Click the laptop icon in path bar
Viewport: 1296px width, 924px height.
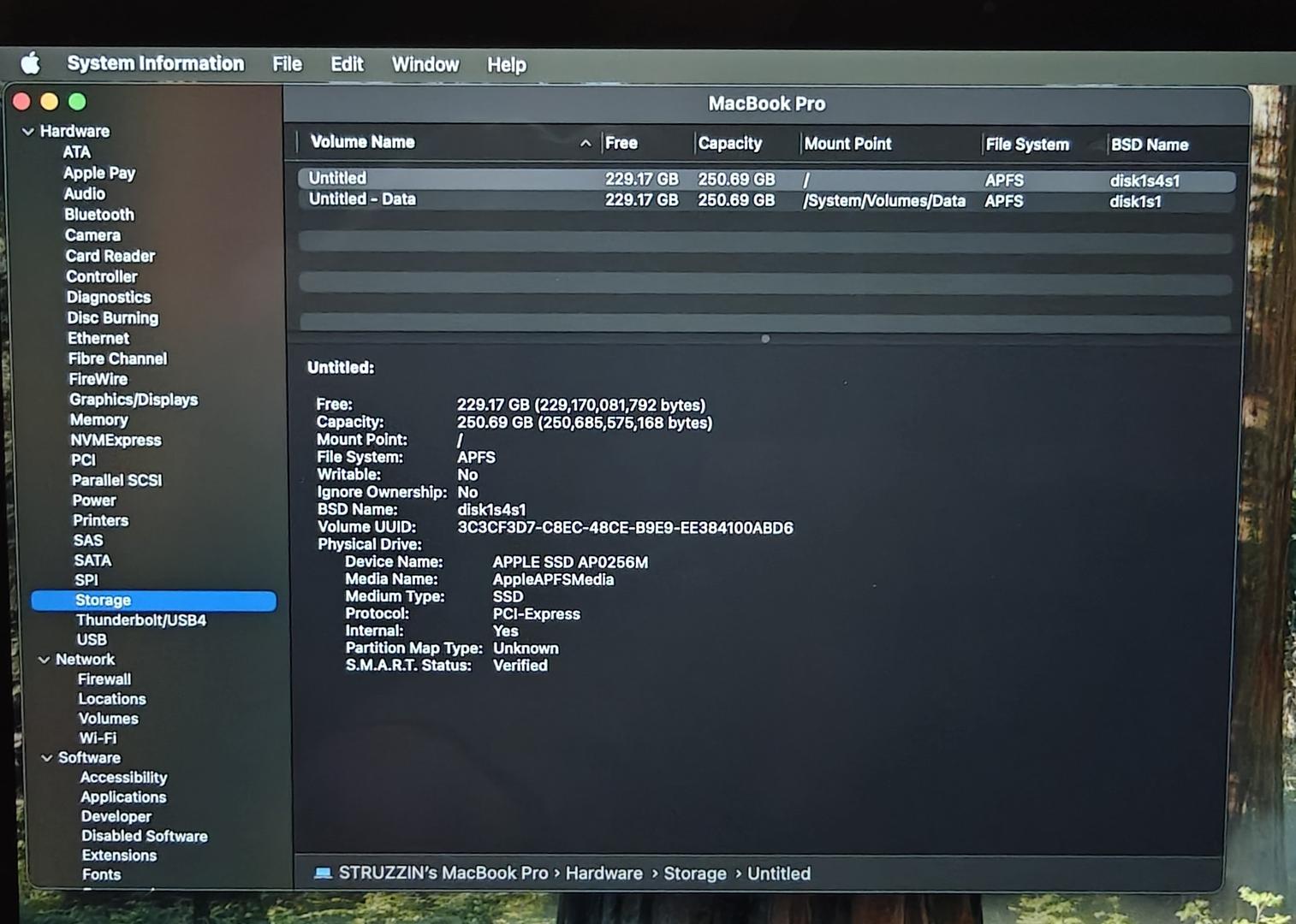tap(323, 873)
